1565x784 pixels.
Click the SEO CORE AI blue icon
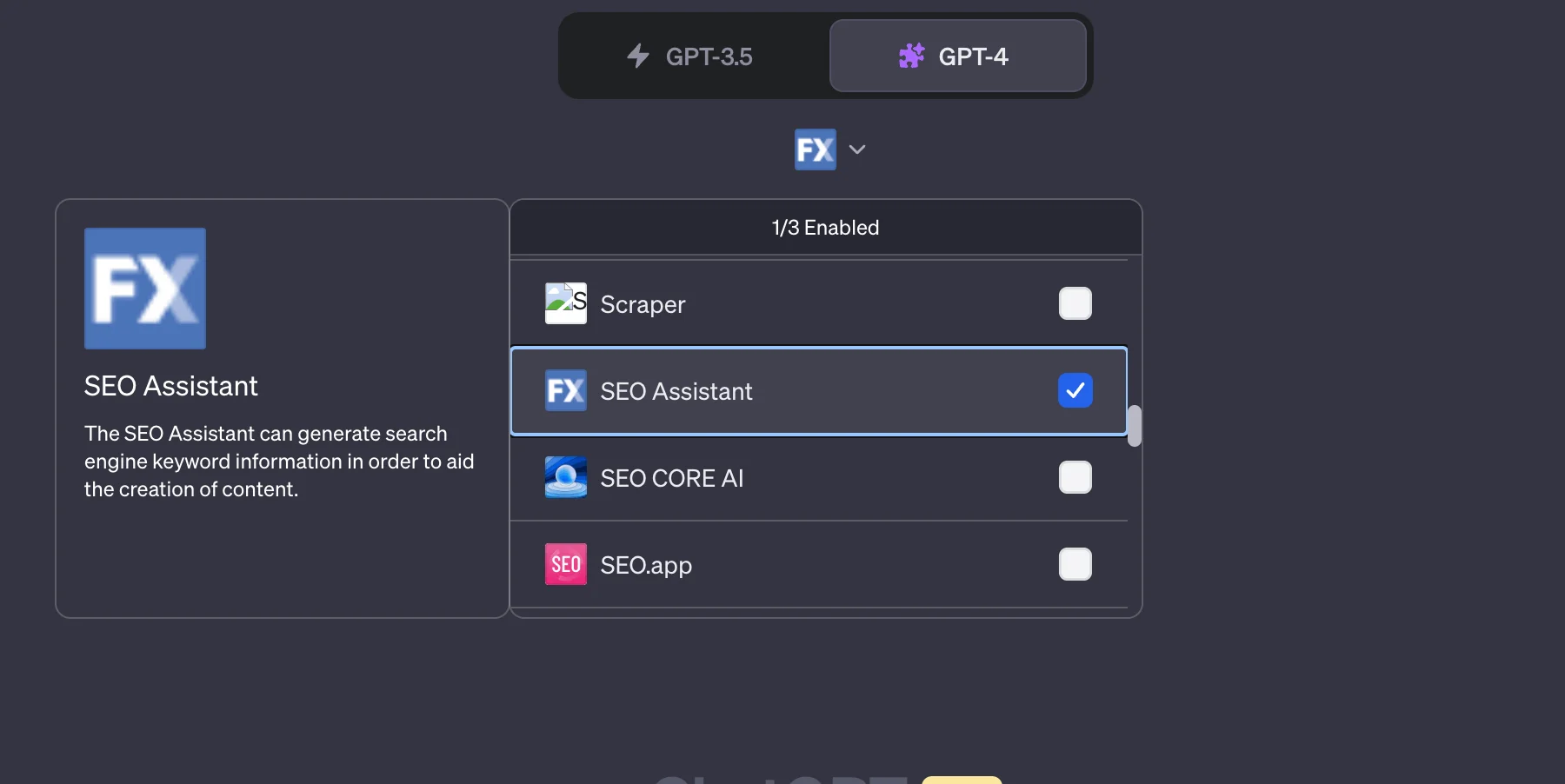click(x=566, y=477)
